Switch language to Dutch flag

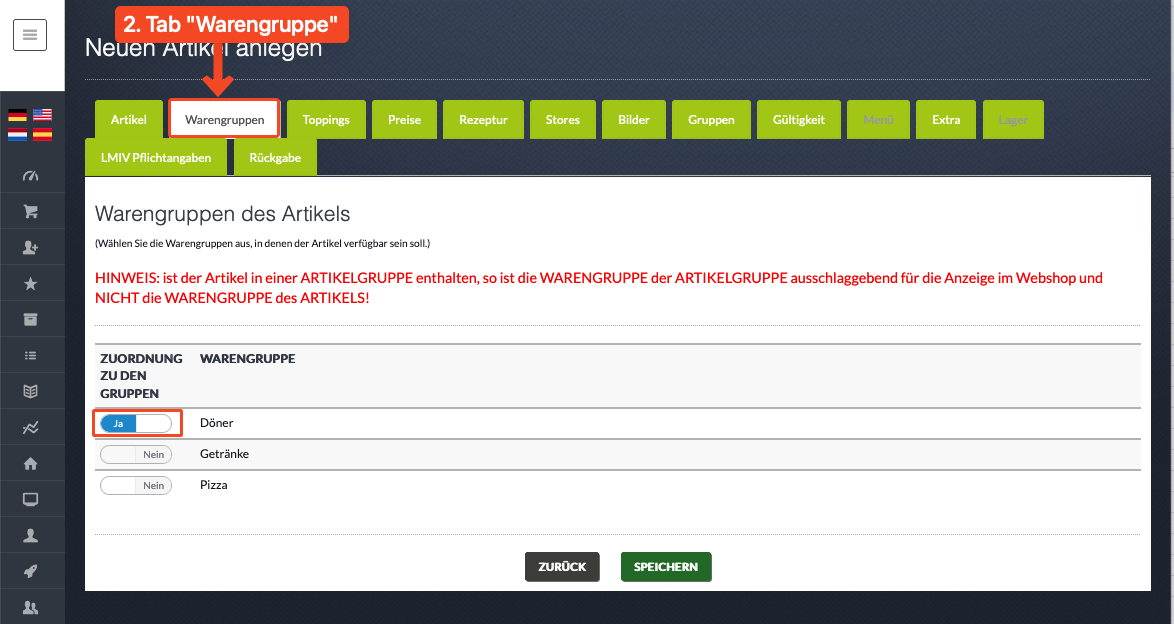(x=18, y=135)
